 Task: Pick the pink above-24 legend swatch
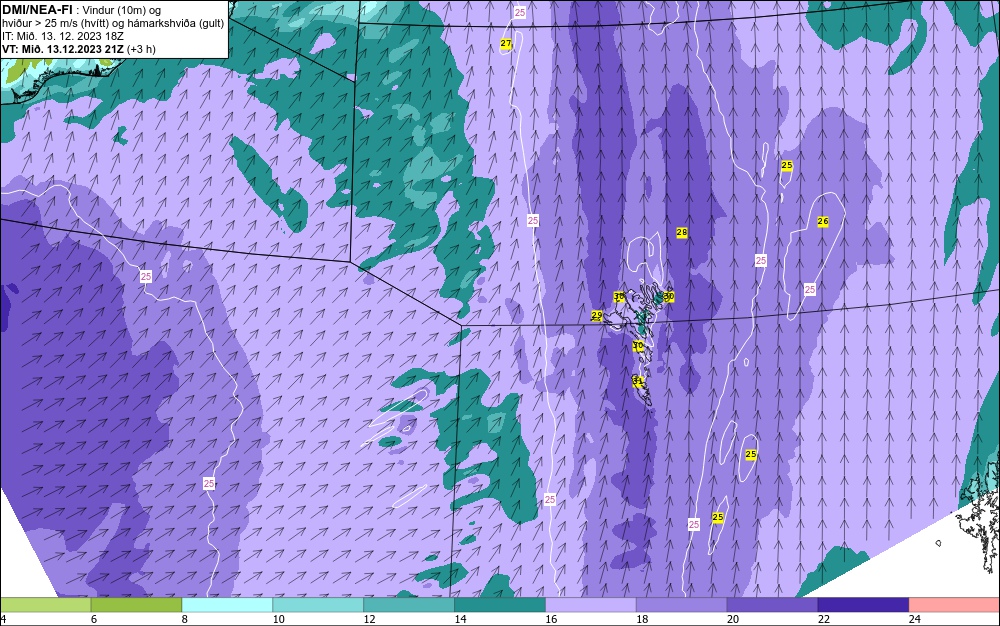[x=955, y=605]
